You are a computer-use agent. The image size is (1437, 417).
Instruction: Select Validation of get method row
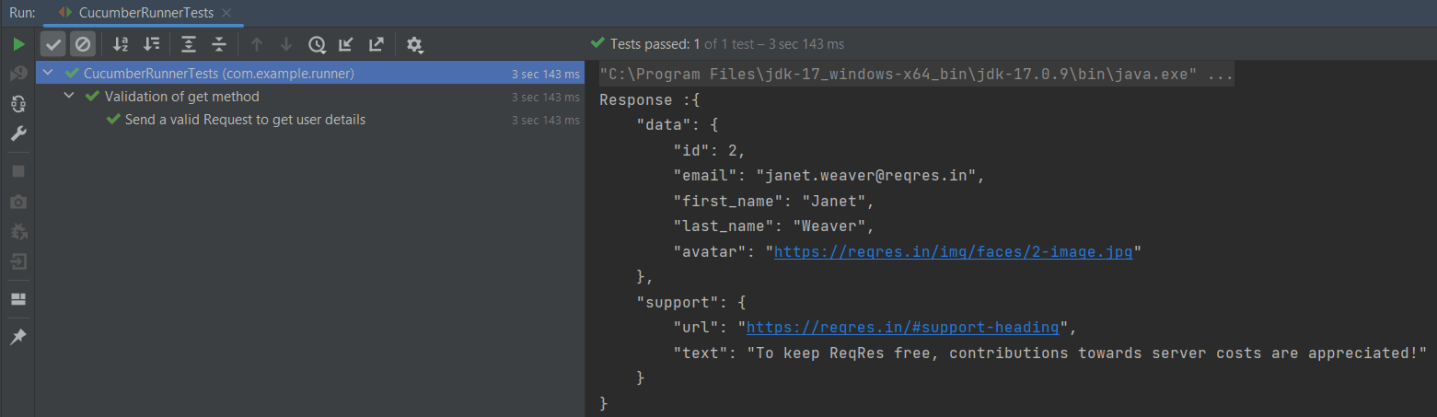click(x=310, y=97)
